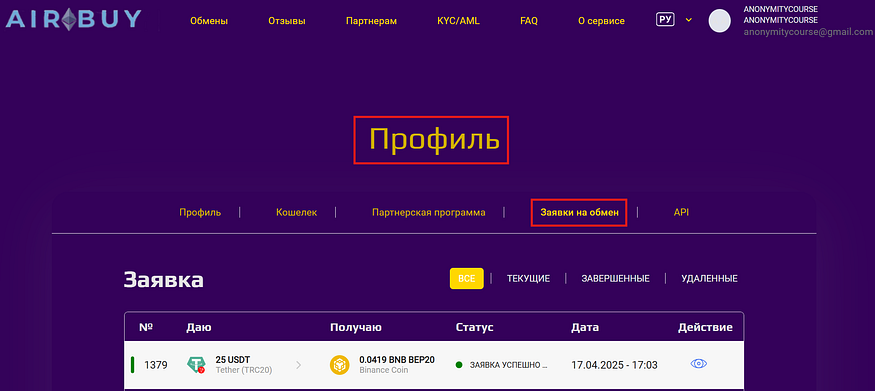The image size is (875, 391).
Task: Click the ЗАЯВКА УСПЕШНО status text
Action: point(508,365)
